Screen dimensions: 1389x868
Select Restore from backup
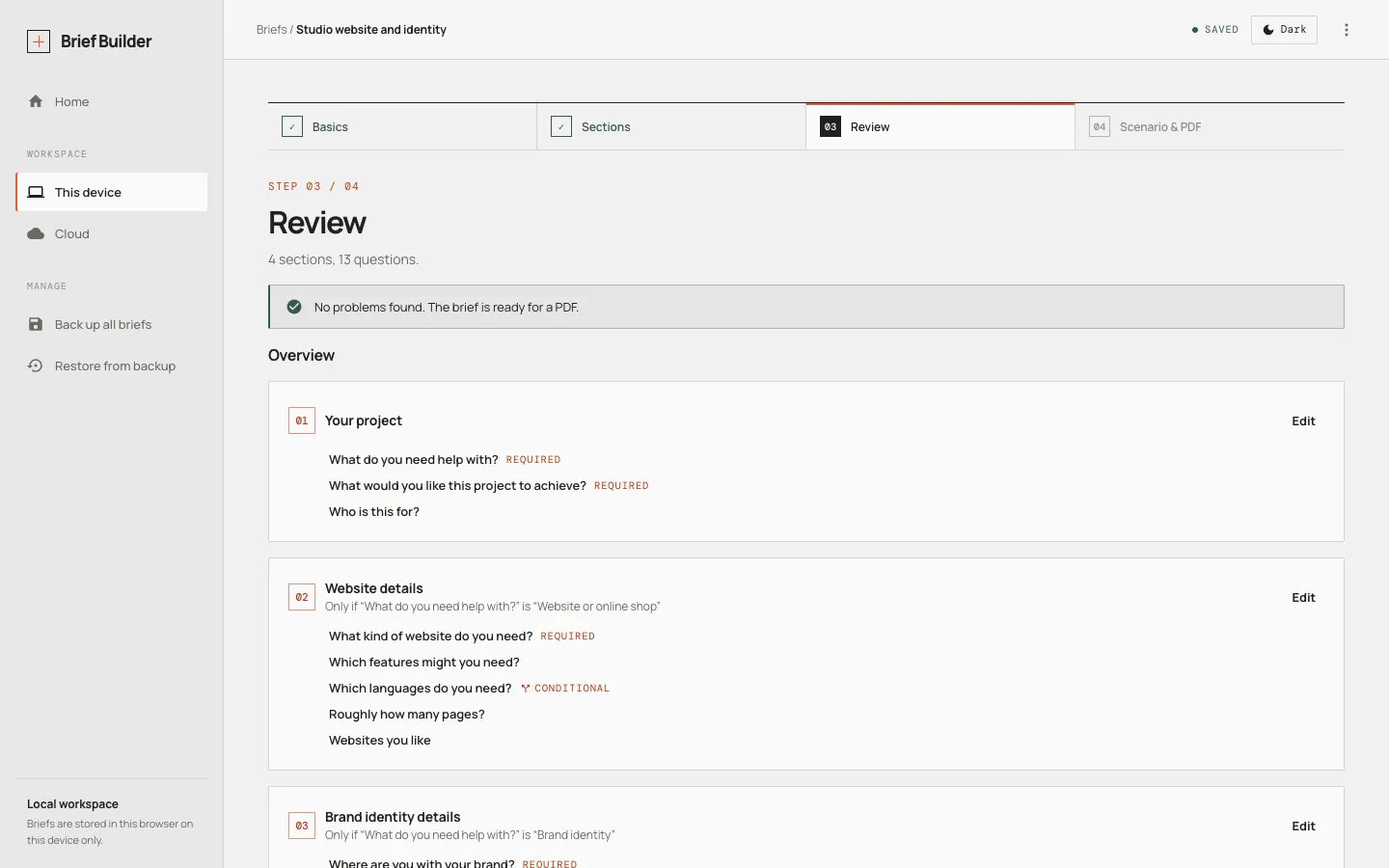[112, 366]
